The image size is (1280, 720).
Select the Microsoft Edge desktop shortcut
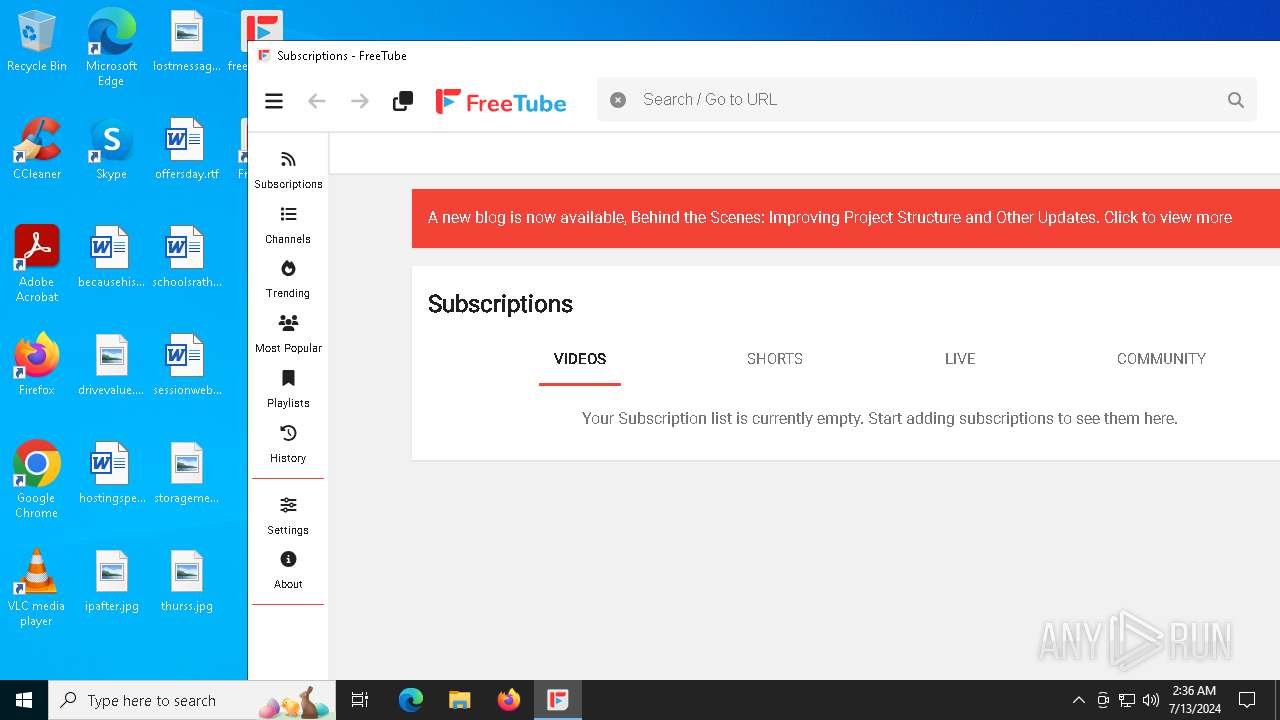pyautogui.click(x=111, y=47)
